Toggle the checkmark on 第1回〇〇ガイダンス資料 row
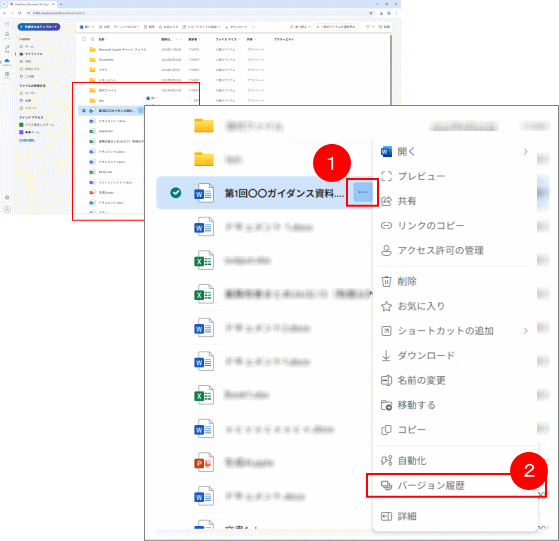This screenshot has width=559, height=541. tap(175, 193)
